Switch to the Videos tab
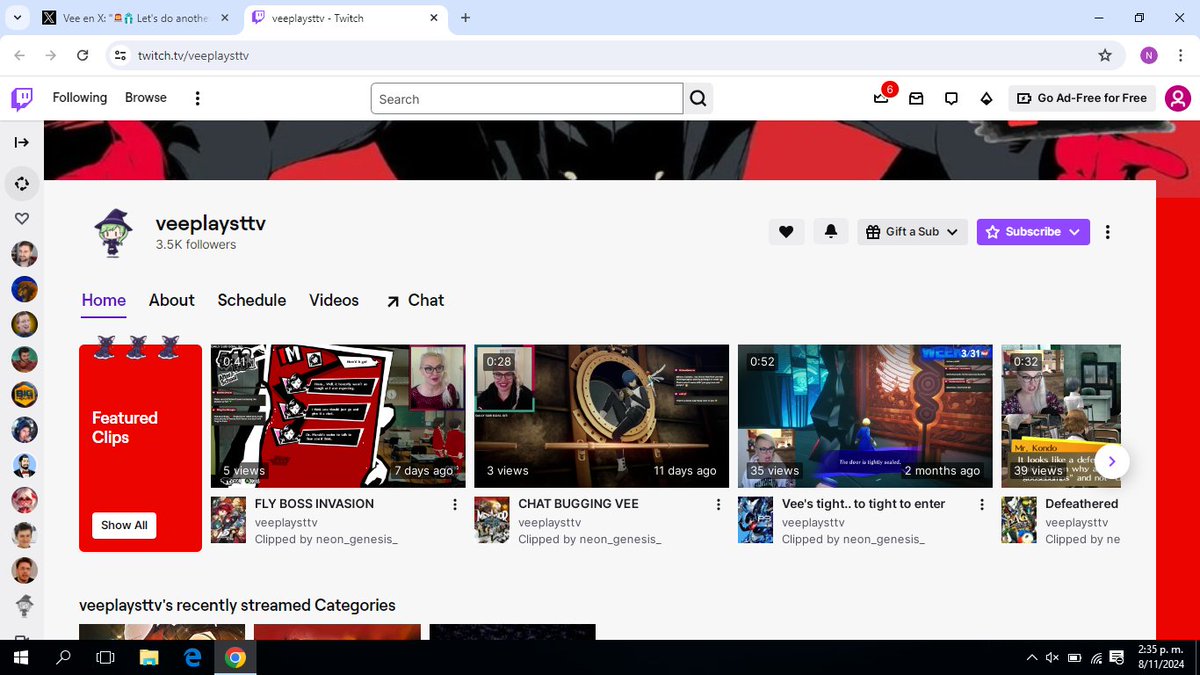The width and height of the screenshot is (1200, 675). 334,300
